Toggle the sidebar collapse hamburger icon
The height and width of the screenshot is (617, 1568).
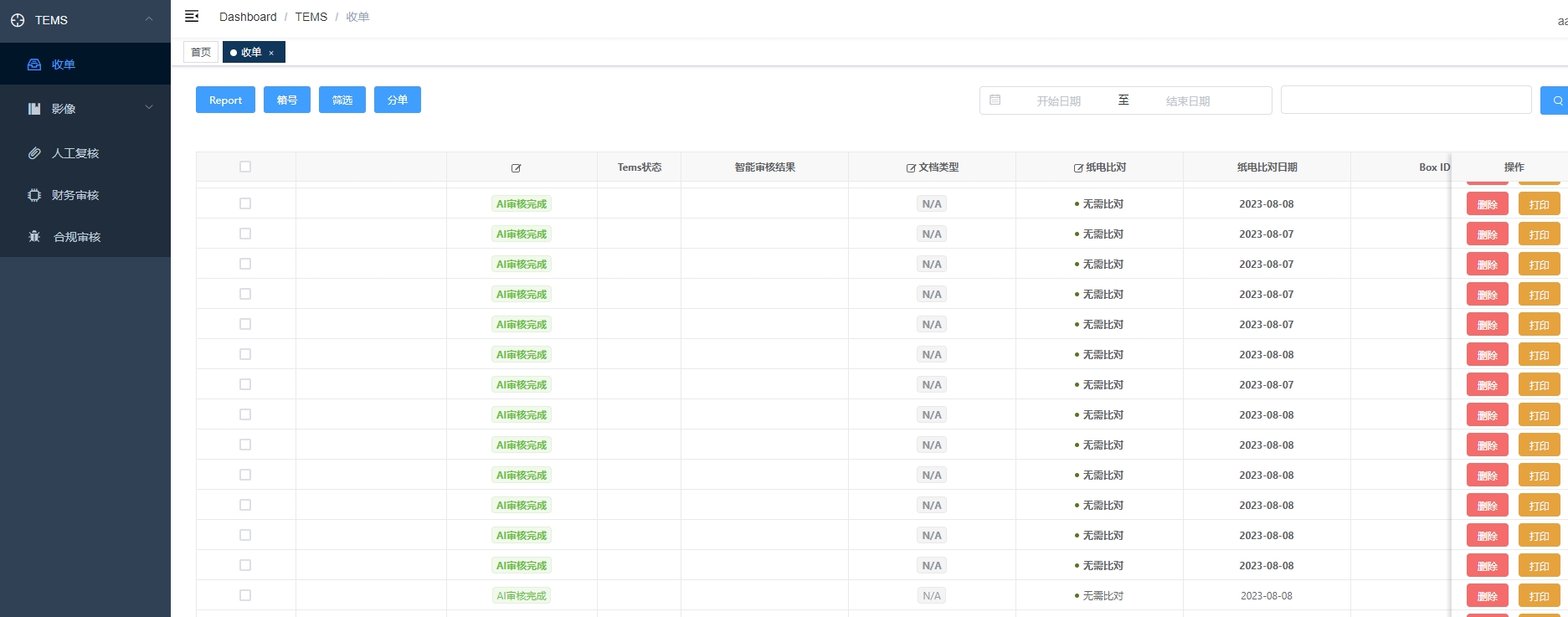point(192,16)
